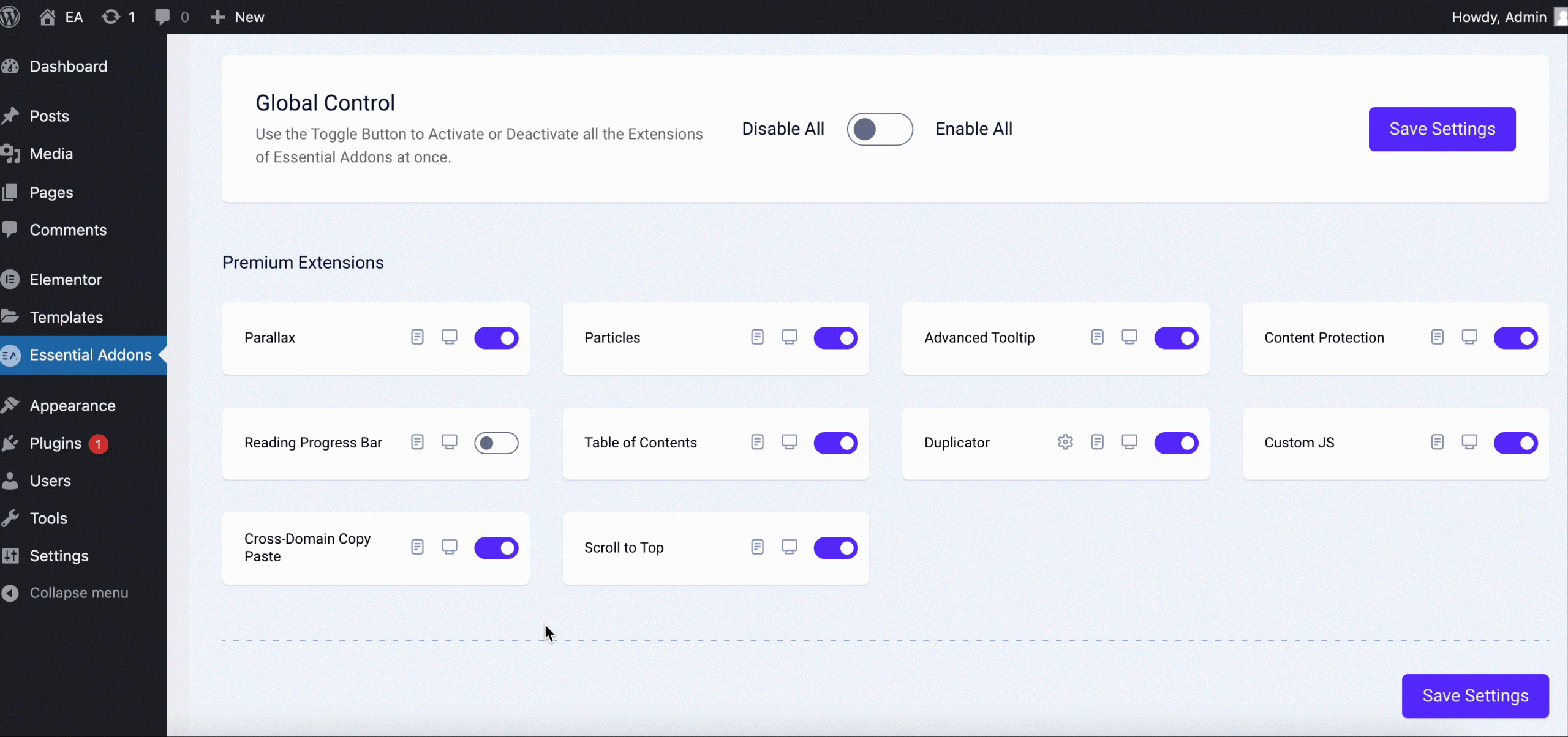This screenshot has height=737, width=1568.
Task: Disable the Parallax extension toggle
Action: point(496,338)
